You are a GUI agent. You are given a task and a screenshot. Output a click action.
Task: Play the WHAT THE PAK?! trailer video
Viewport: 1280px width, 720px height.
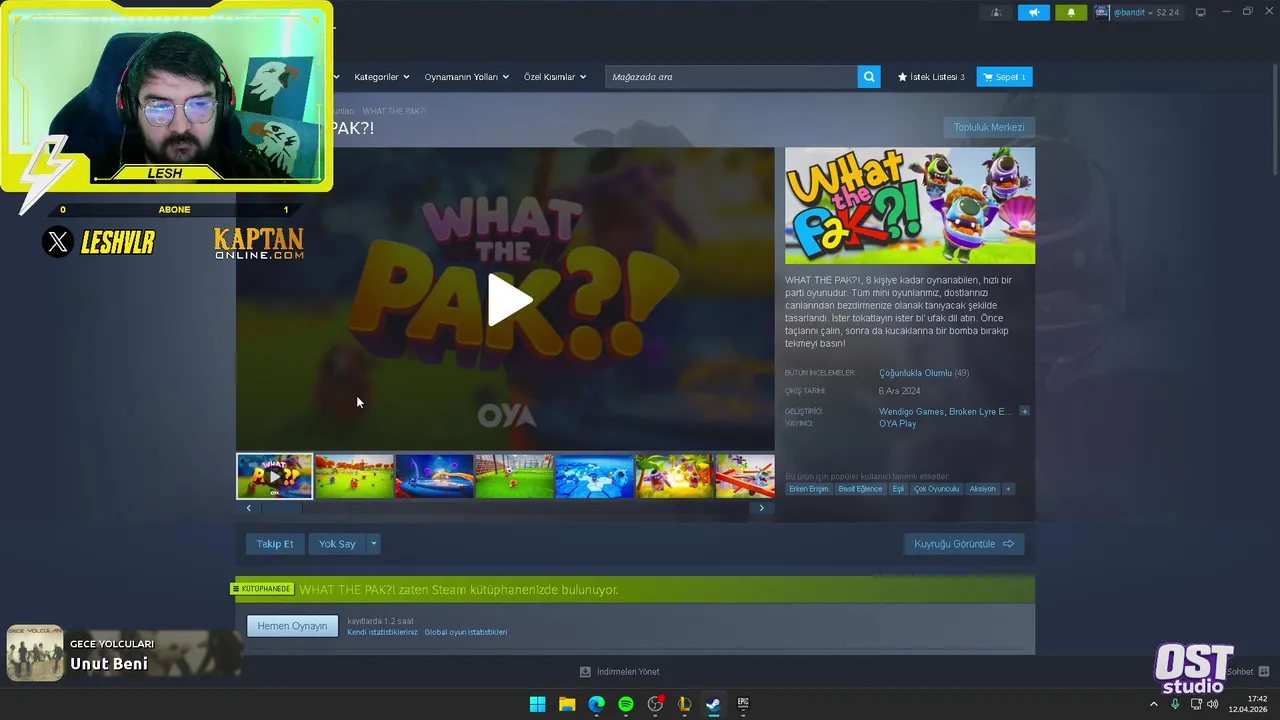509,299
